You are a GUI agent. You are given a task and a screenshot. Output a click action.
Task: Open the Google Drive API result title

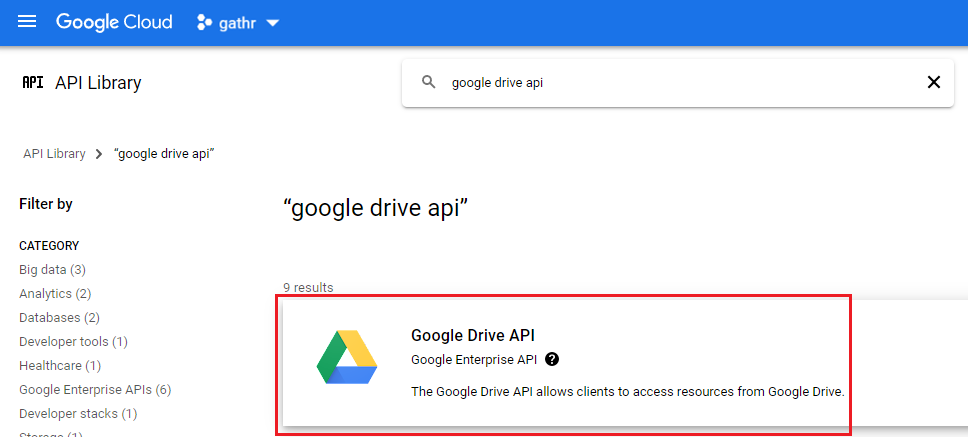pos(473,335)
